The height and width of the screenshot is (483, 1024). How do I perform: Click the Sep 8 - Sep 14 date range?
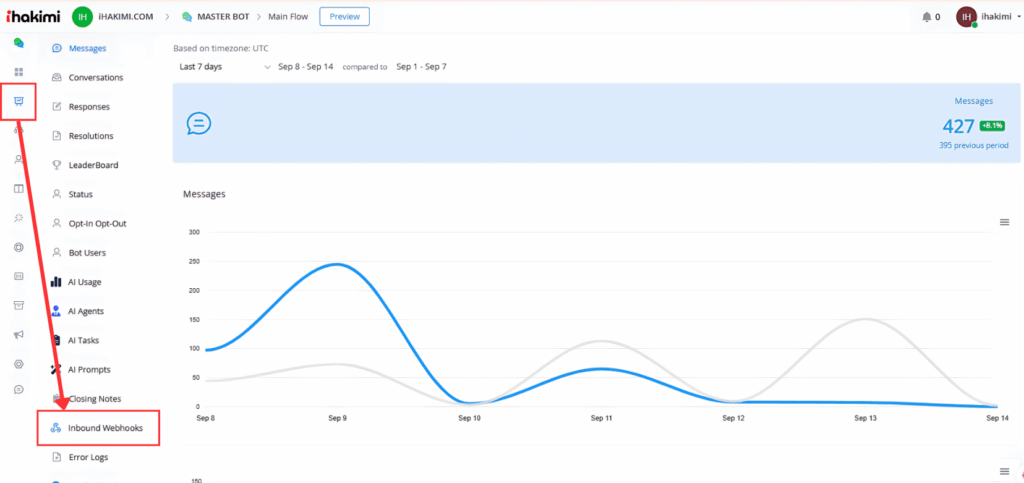pos(305,67)
